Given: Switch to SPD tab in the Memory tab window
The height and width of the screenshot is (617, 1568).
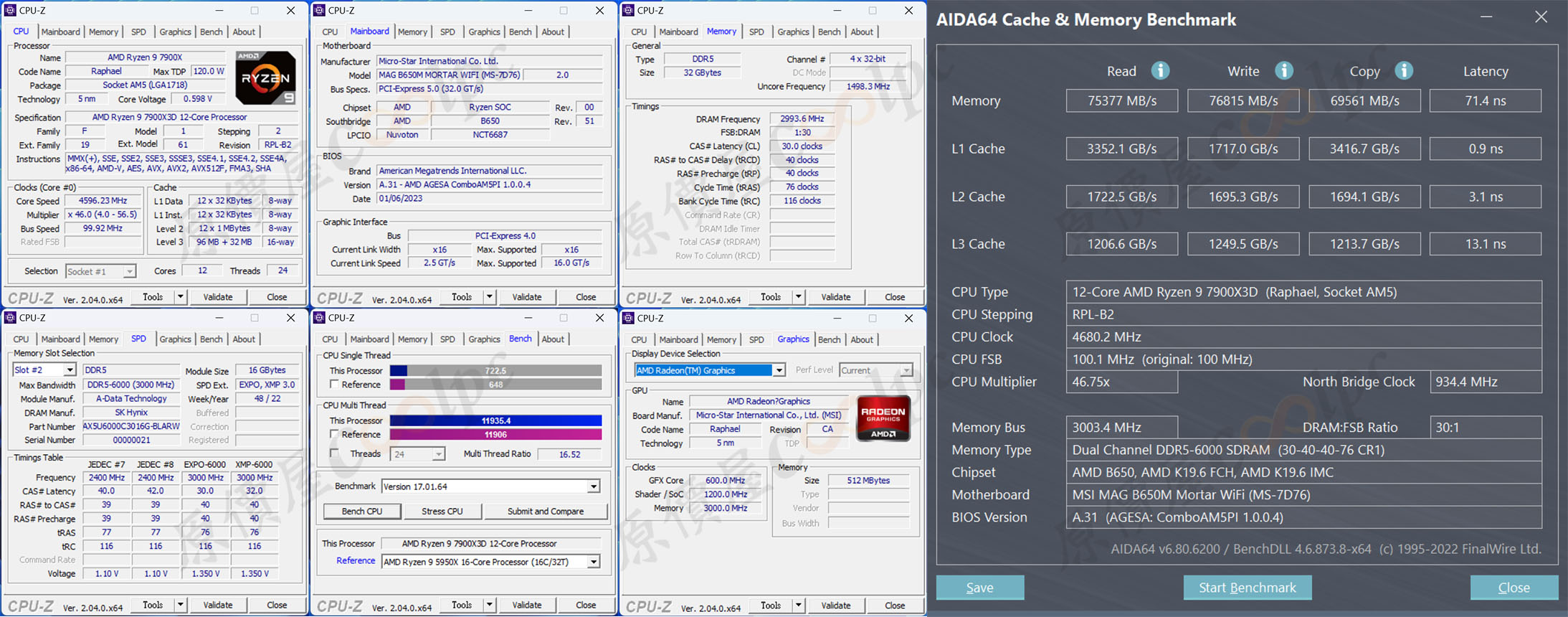Looking at the screenshot, I should (x=756, y=32).
